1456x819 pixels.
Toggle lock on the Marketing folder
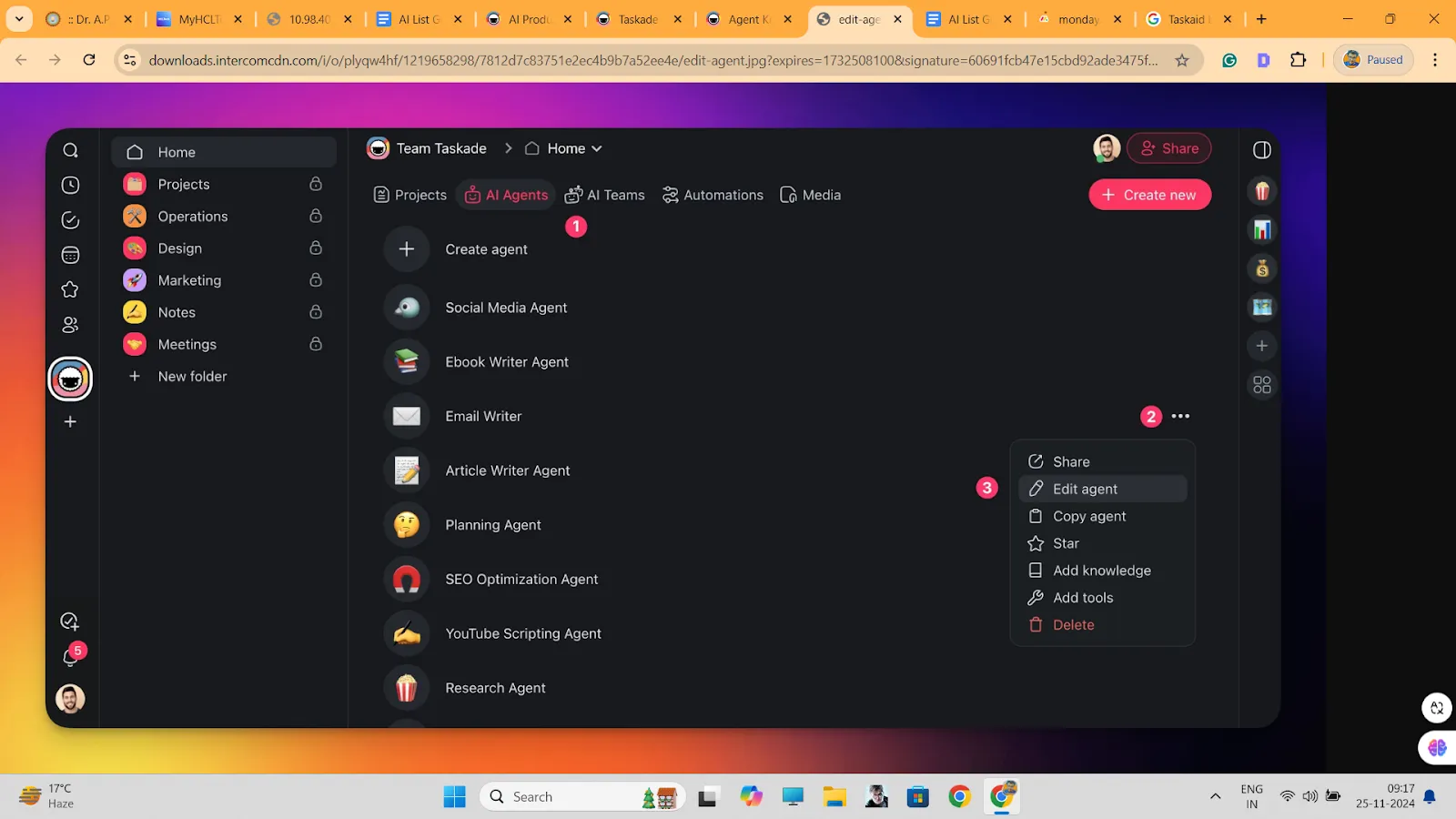pyautogui.click(x=316, y=280)
